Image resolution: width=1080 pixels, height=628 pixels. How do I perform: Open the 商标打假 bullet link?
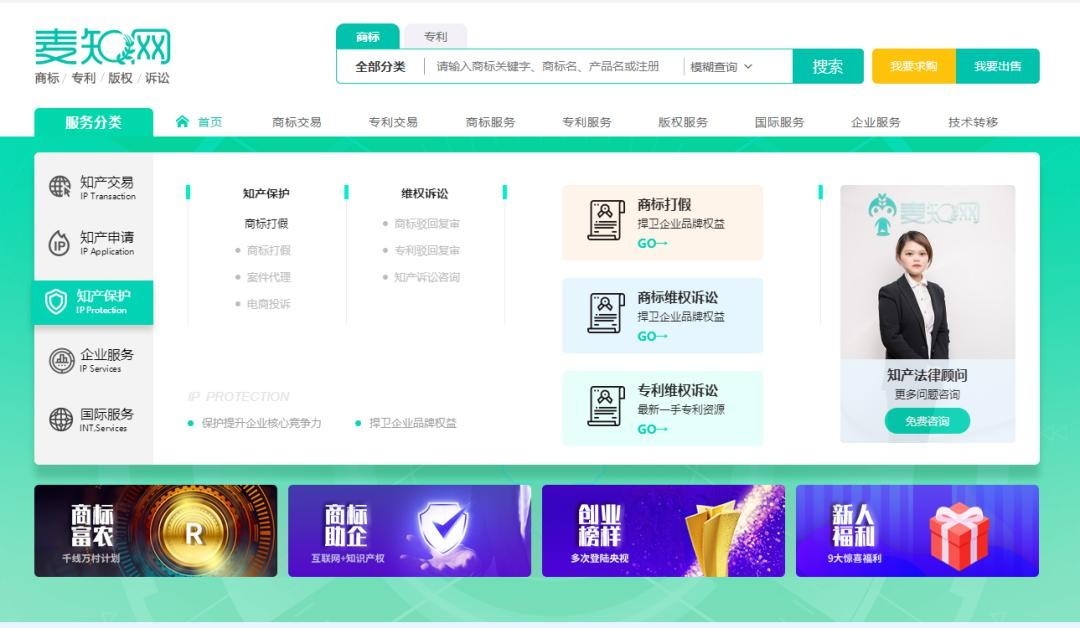tap(269, 250)
